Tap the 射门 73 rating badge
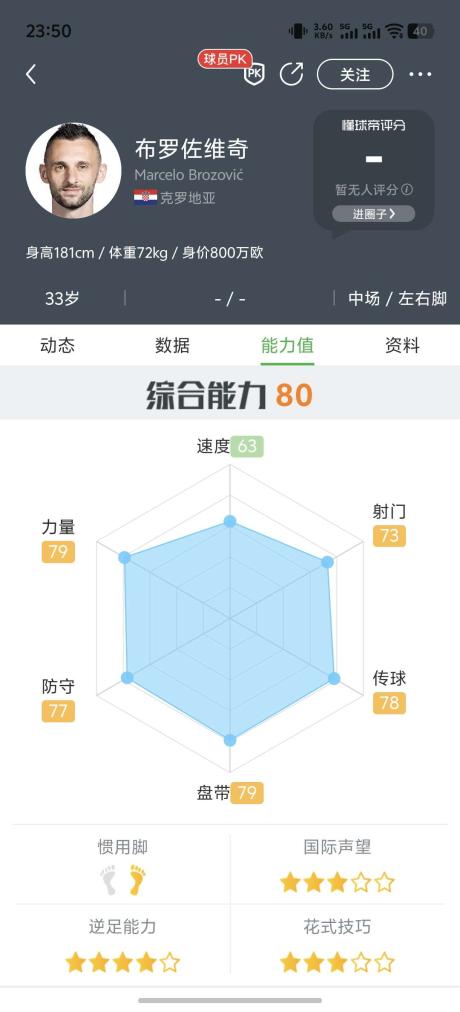This screenshot has height=1012, width=460. coord(389,536)
